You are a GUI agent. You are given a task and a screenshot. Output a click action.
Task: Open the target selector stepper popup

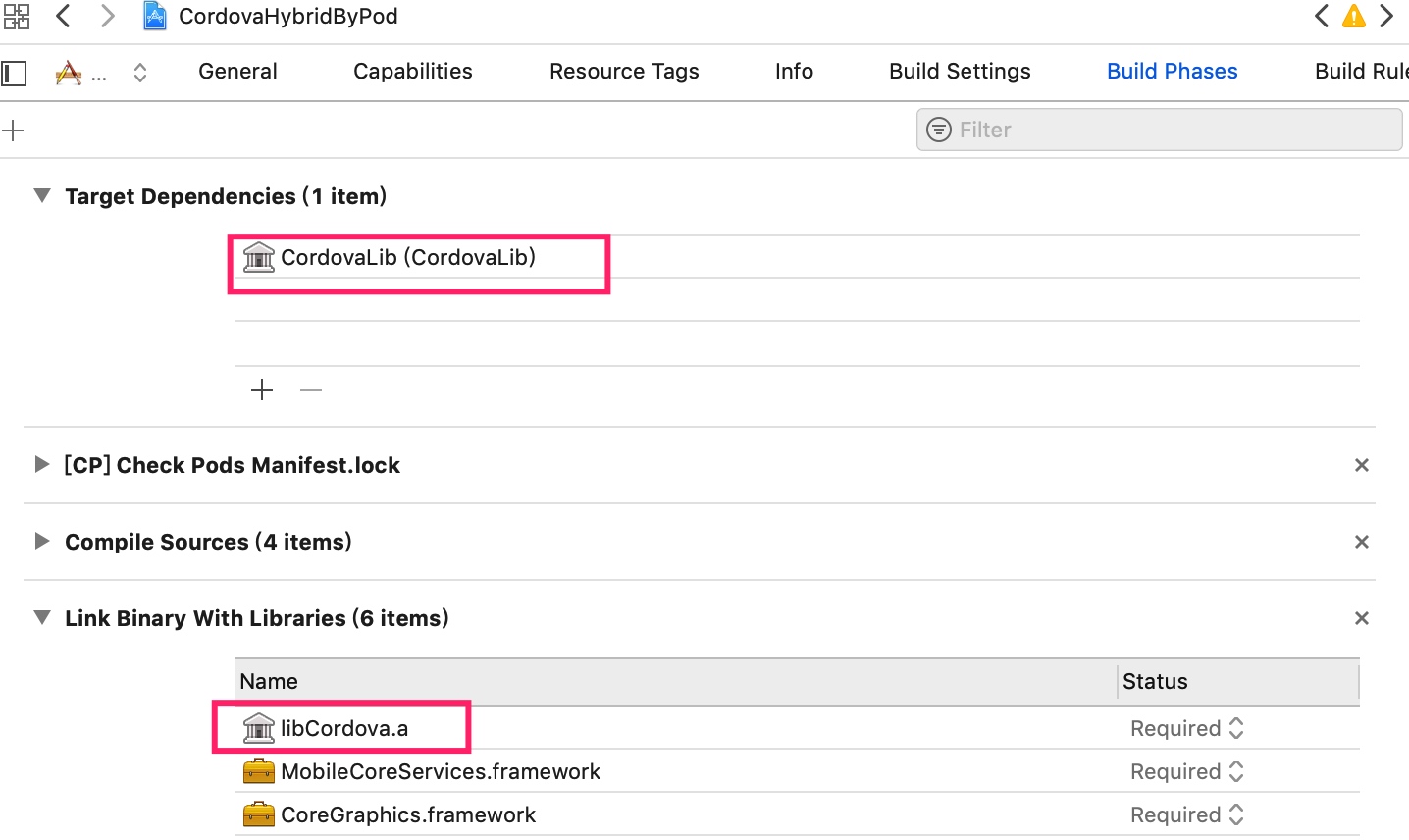pos(140,73)
